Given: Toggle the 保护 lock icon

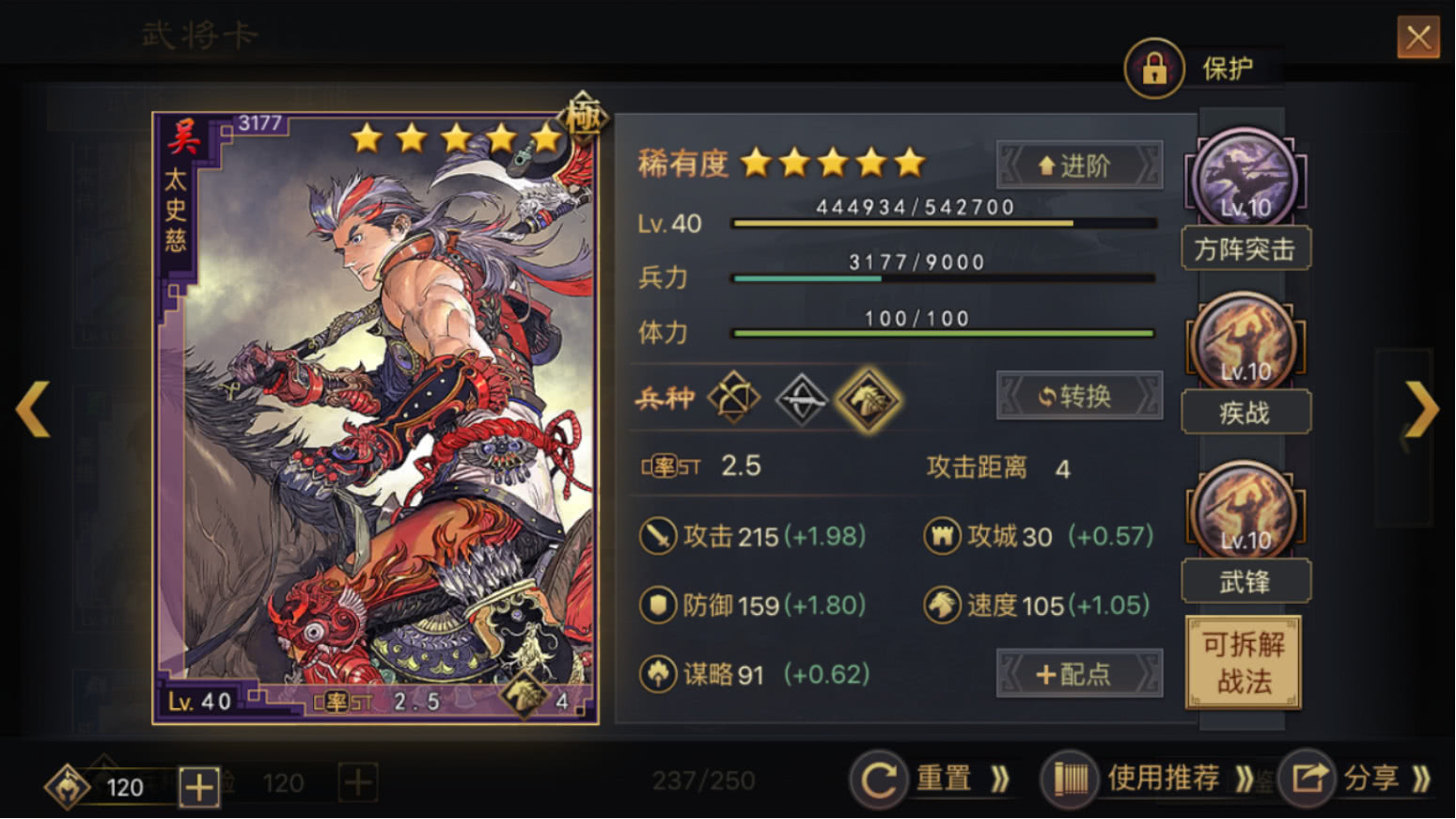Looking at the screenshot, I should coord(1153,68).
